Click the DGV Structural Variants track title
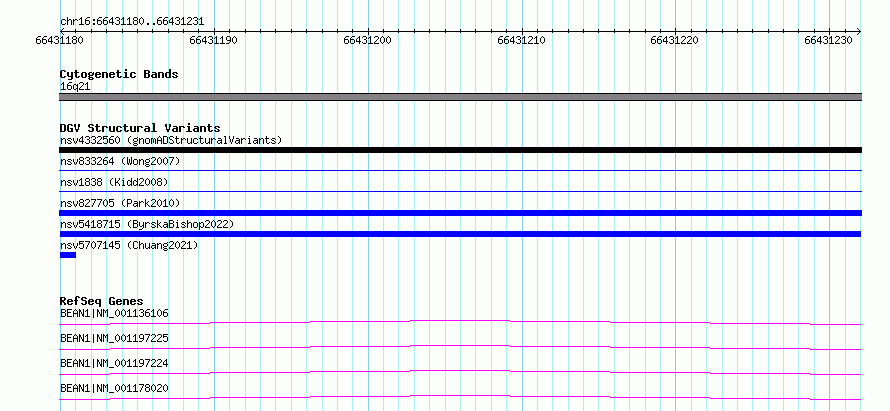 point(140,128)
